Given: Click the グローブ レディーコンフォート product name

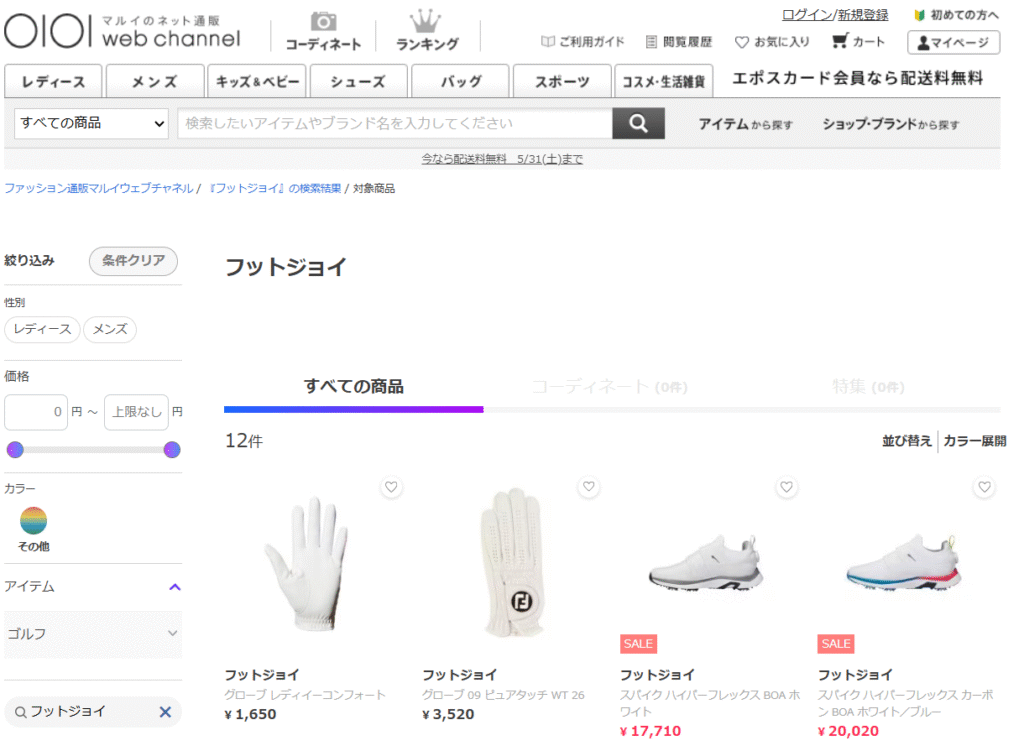Looking at the screenshot, I should pyautogui.click(x=305, y=695).
